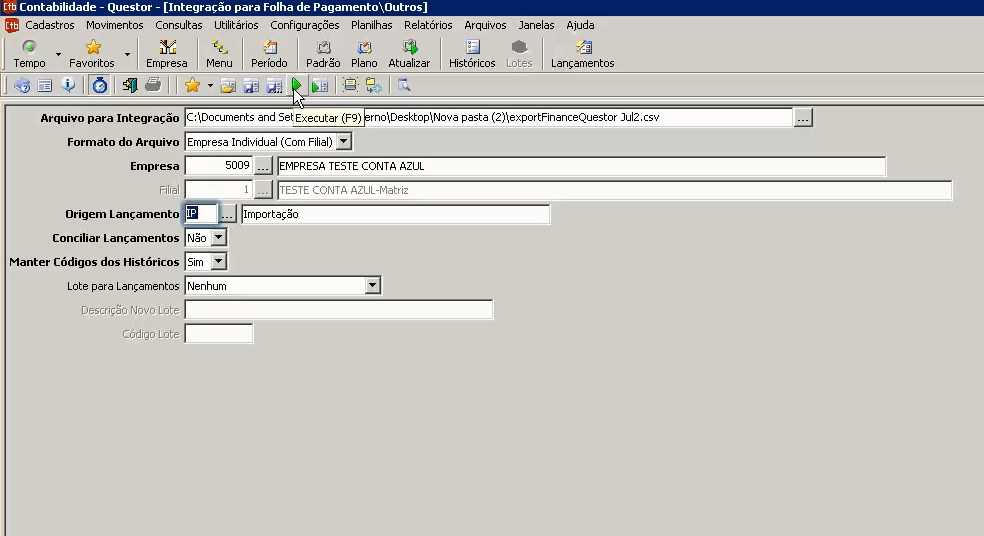
Task: Expand Manter Códigos dos Históricos dropdown
Action: pos(219,262)
